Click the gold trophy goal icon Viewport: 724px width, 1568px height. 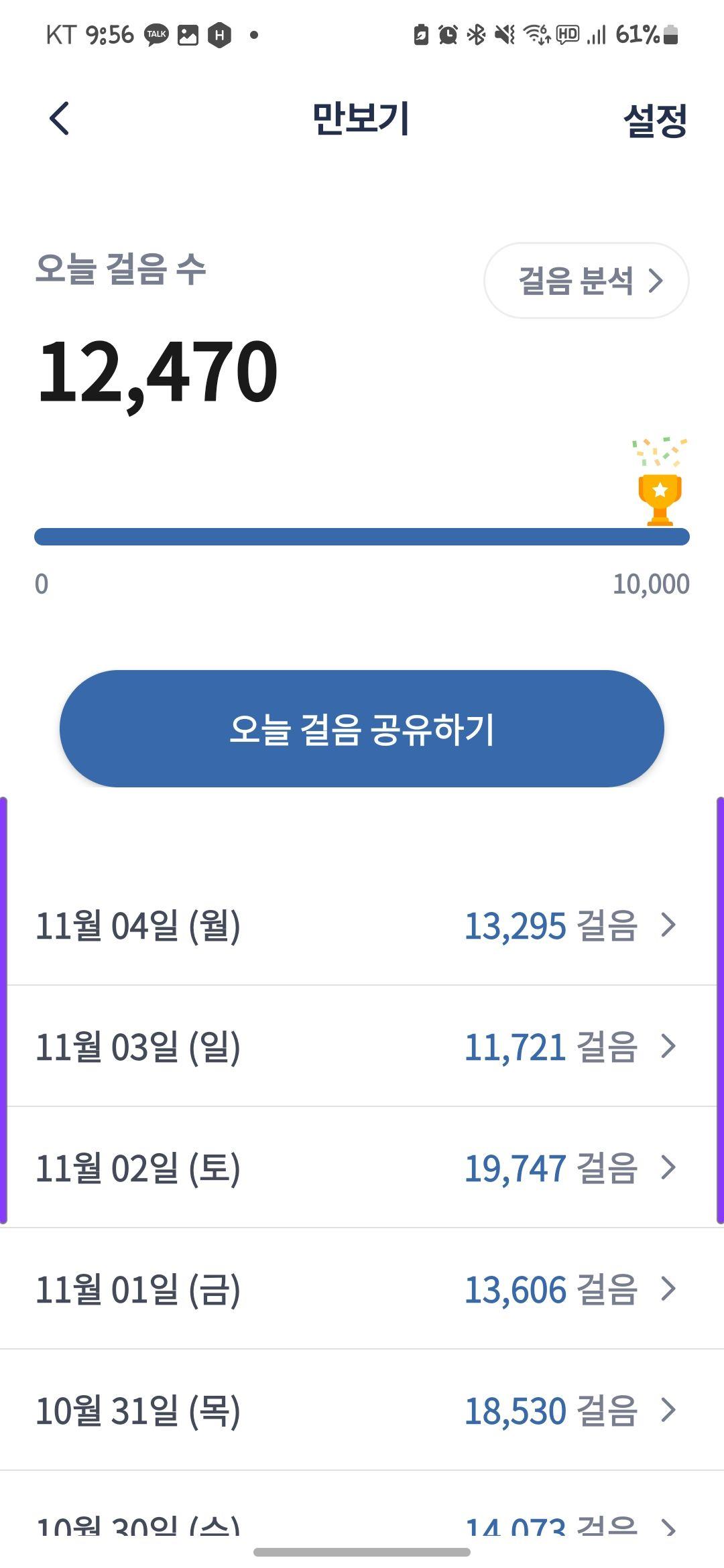(660, 499)
